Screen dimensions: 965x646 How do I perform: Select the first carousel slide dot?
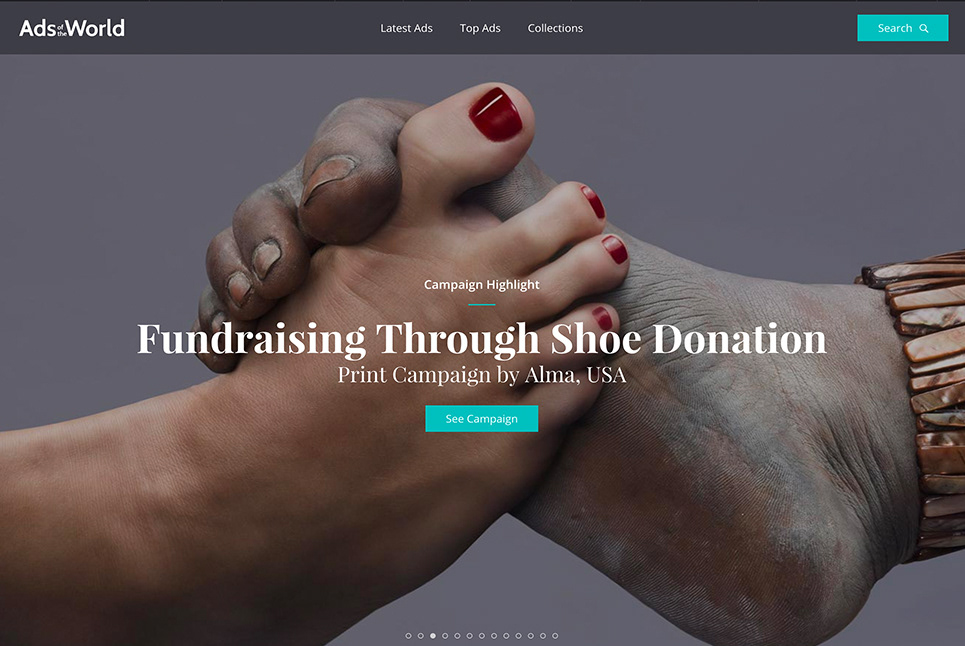coord(409,636)
